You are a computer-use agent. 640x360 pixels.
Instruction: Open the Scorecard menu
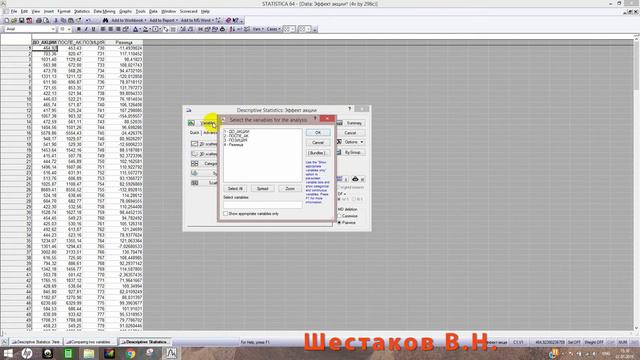coord(189,11)
